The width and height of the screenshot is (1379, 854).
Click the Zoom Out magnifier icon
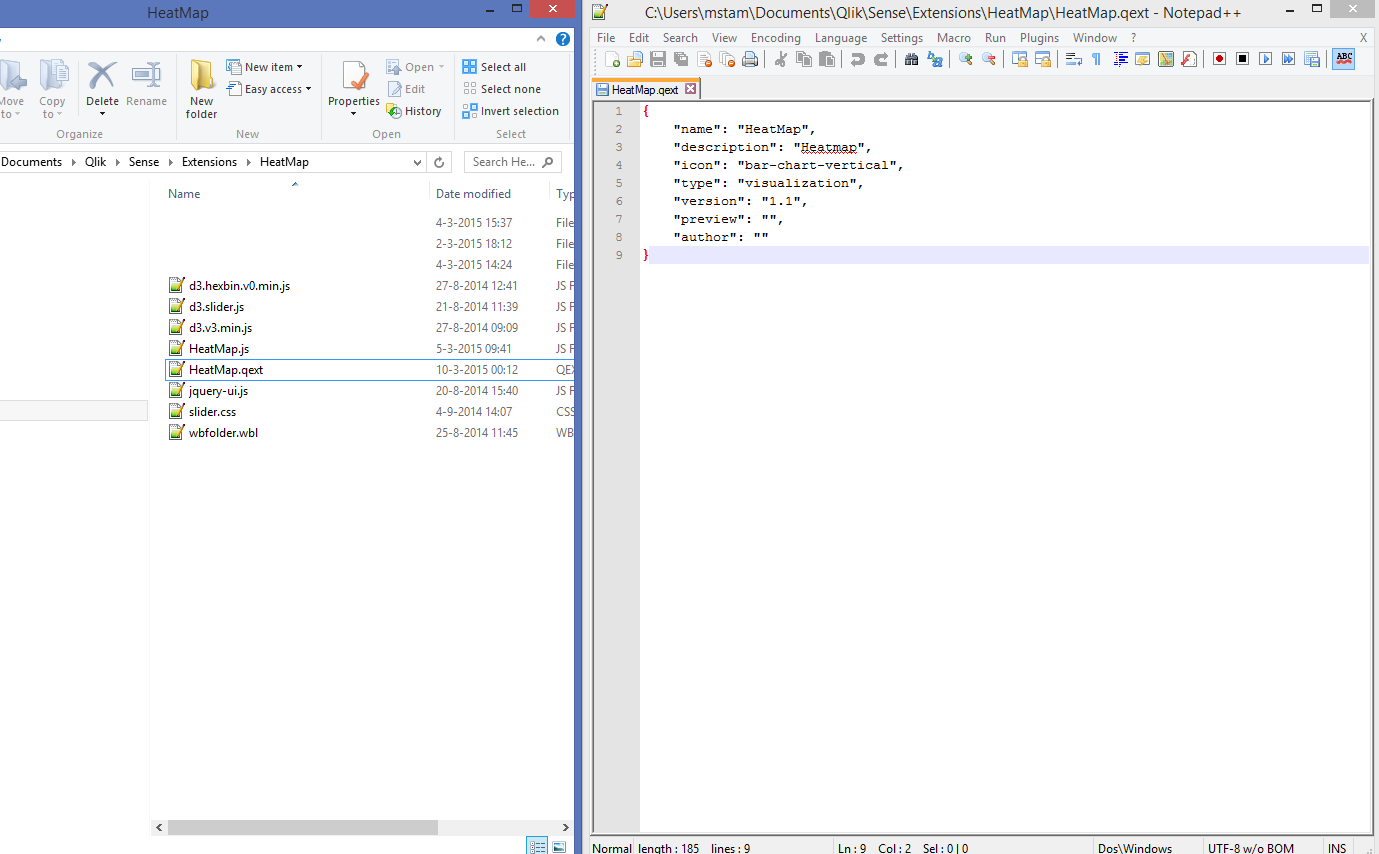coord(989,59)
